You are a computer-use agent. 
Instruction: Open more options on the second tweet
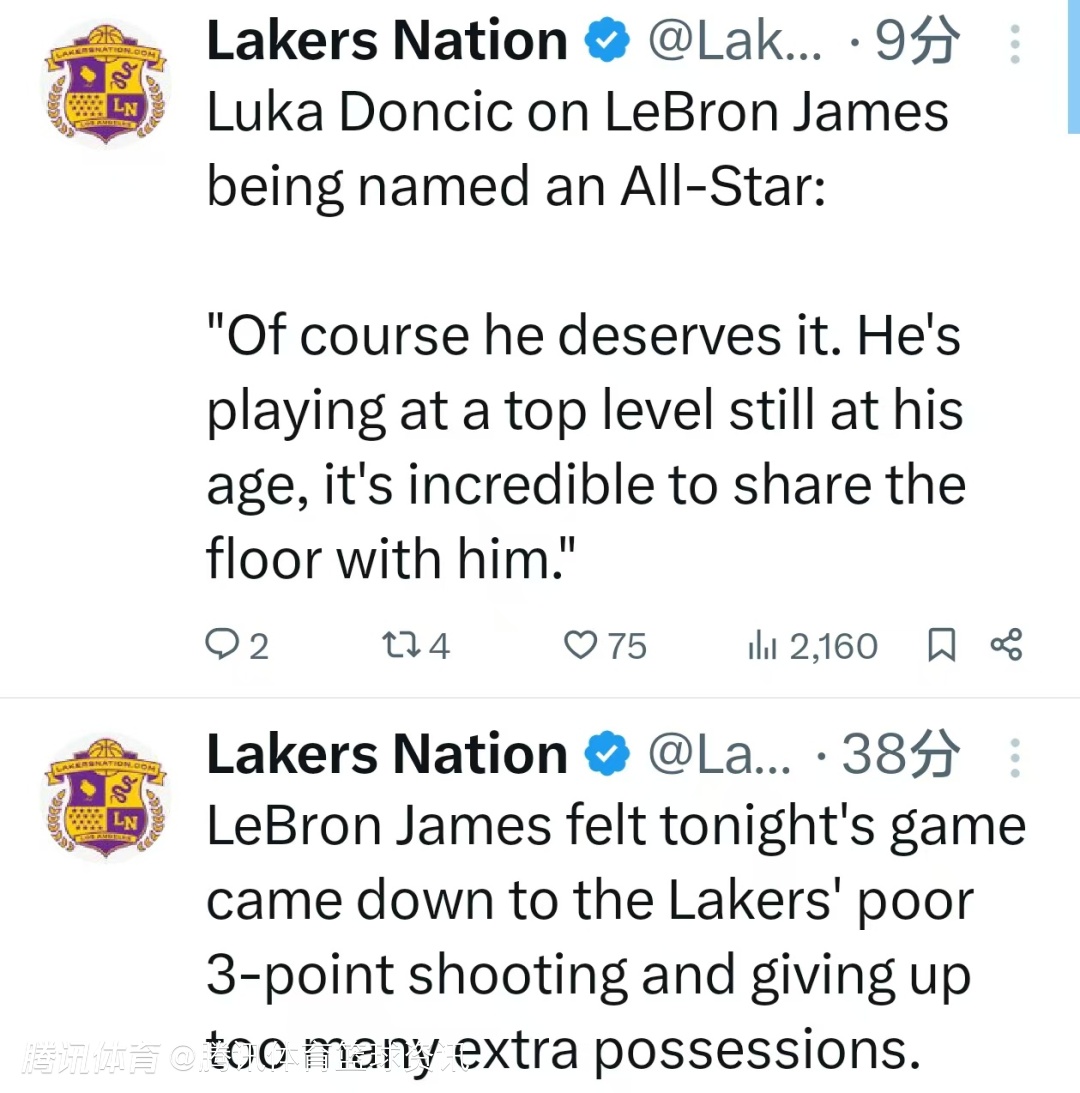(1014, 758)
